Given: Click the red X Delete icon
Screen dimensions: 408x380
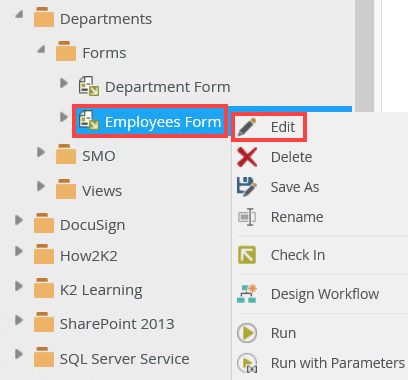Looking at the screenshot, I should (247, 157).
